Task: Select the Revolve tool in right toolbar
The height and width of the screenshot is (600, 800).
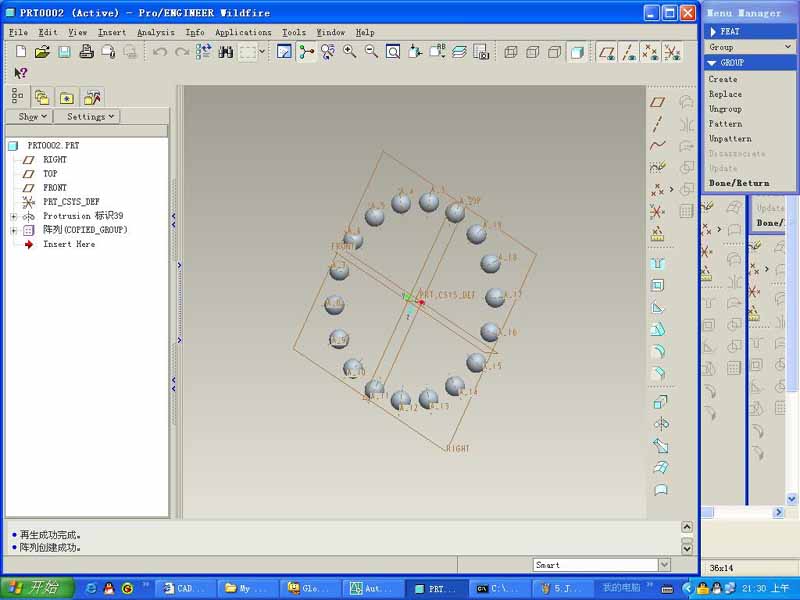Action: (661, 424)
